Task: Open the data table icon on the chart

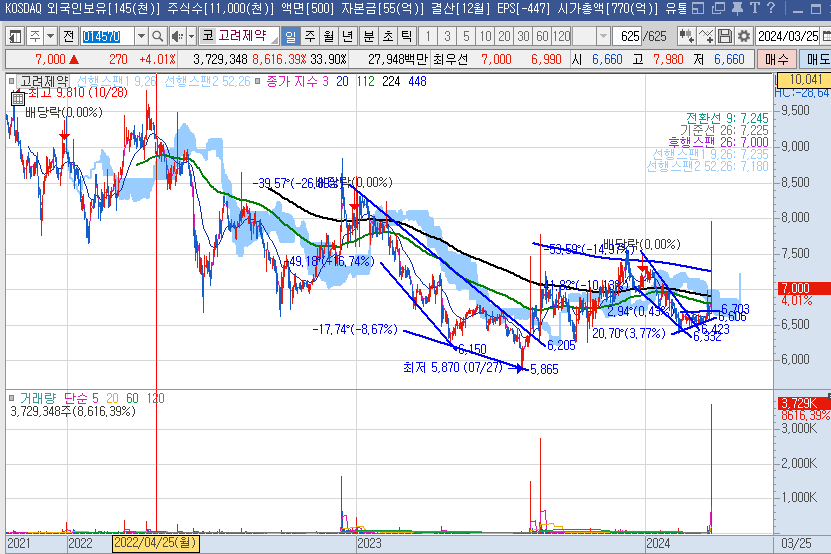Action: pos(17,99)
